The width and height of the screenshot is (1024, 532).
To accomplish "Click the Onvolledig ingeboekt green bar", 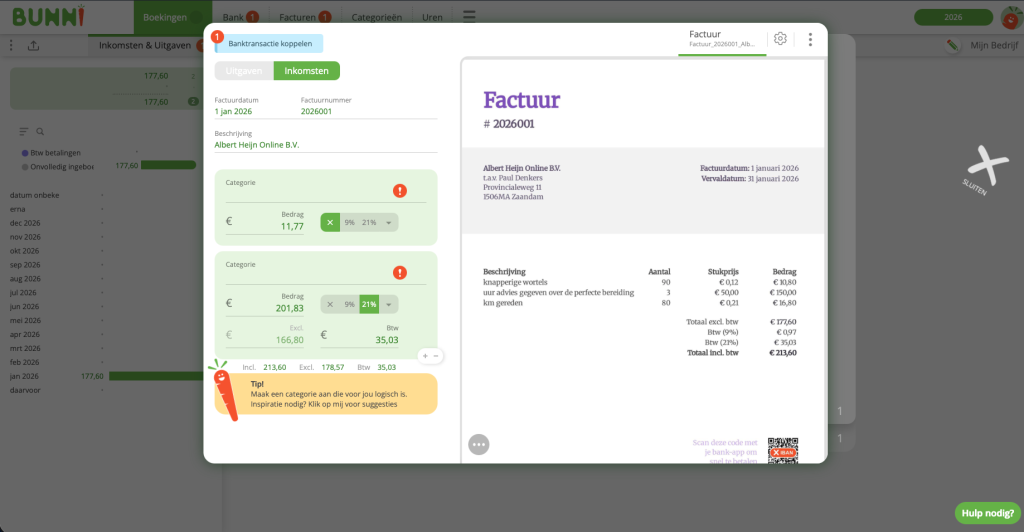I will [x=168, y=165].
